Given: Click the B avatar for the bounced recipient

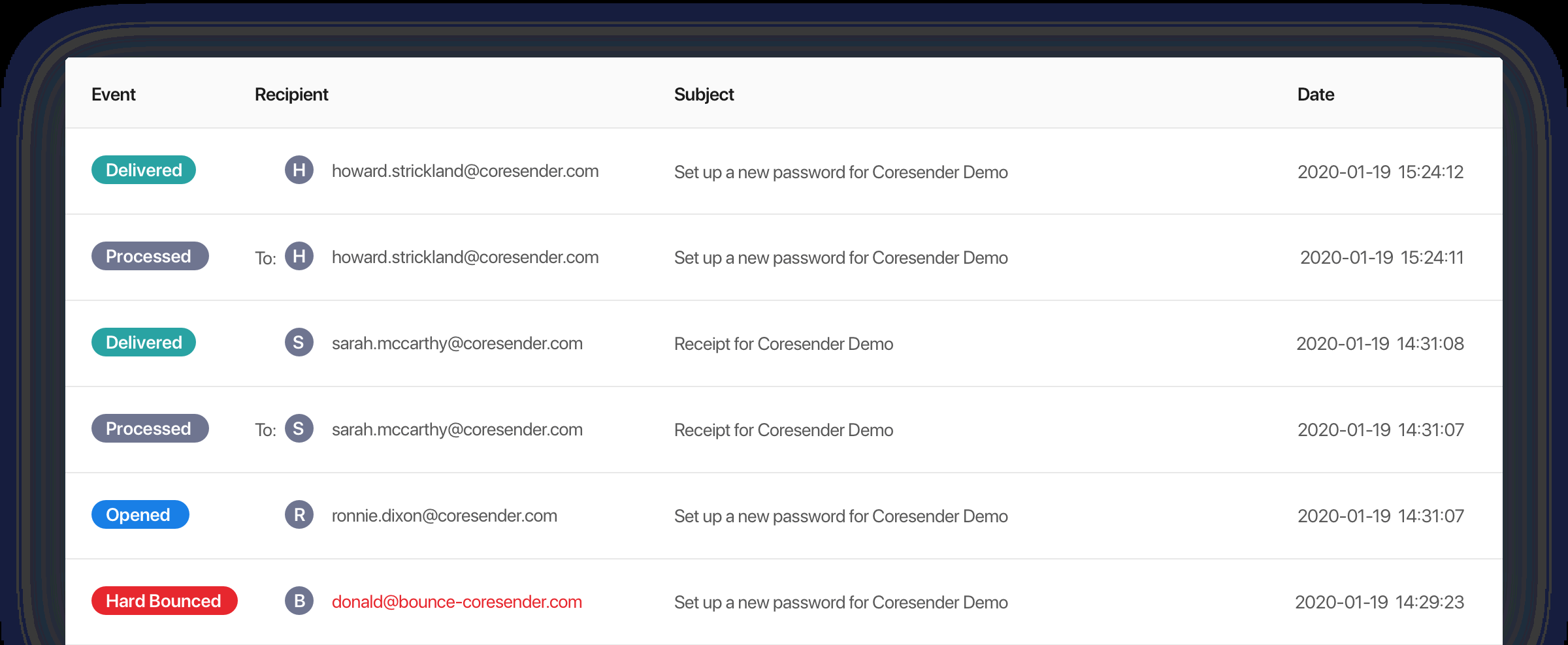Looking at the screenshot, I should 299,601.
